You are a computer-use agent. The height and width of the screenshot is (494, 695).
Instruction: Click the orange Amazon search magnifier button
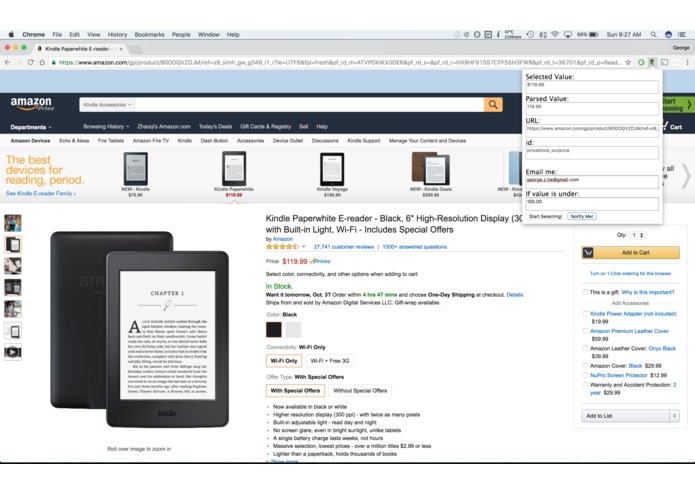493,105
